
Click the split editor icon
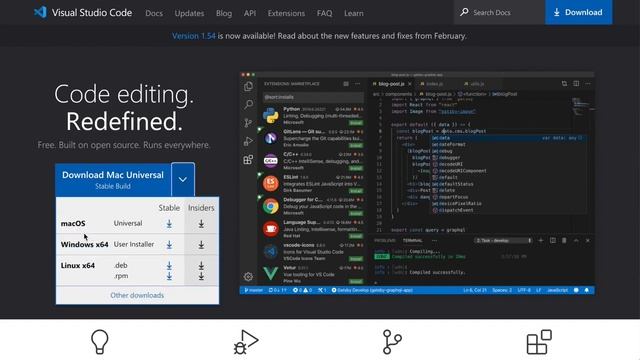[576, 84]
